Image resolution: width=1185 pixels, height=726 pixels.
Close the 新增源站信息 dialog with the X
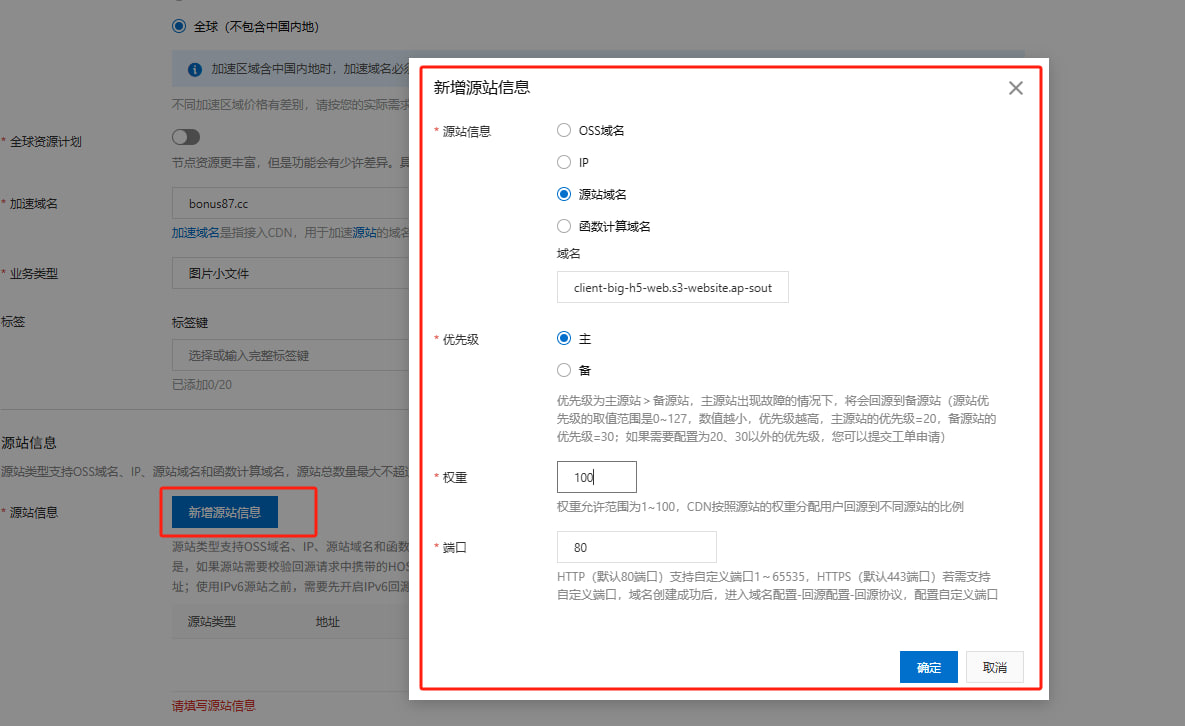[1015, 88]
